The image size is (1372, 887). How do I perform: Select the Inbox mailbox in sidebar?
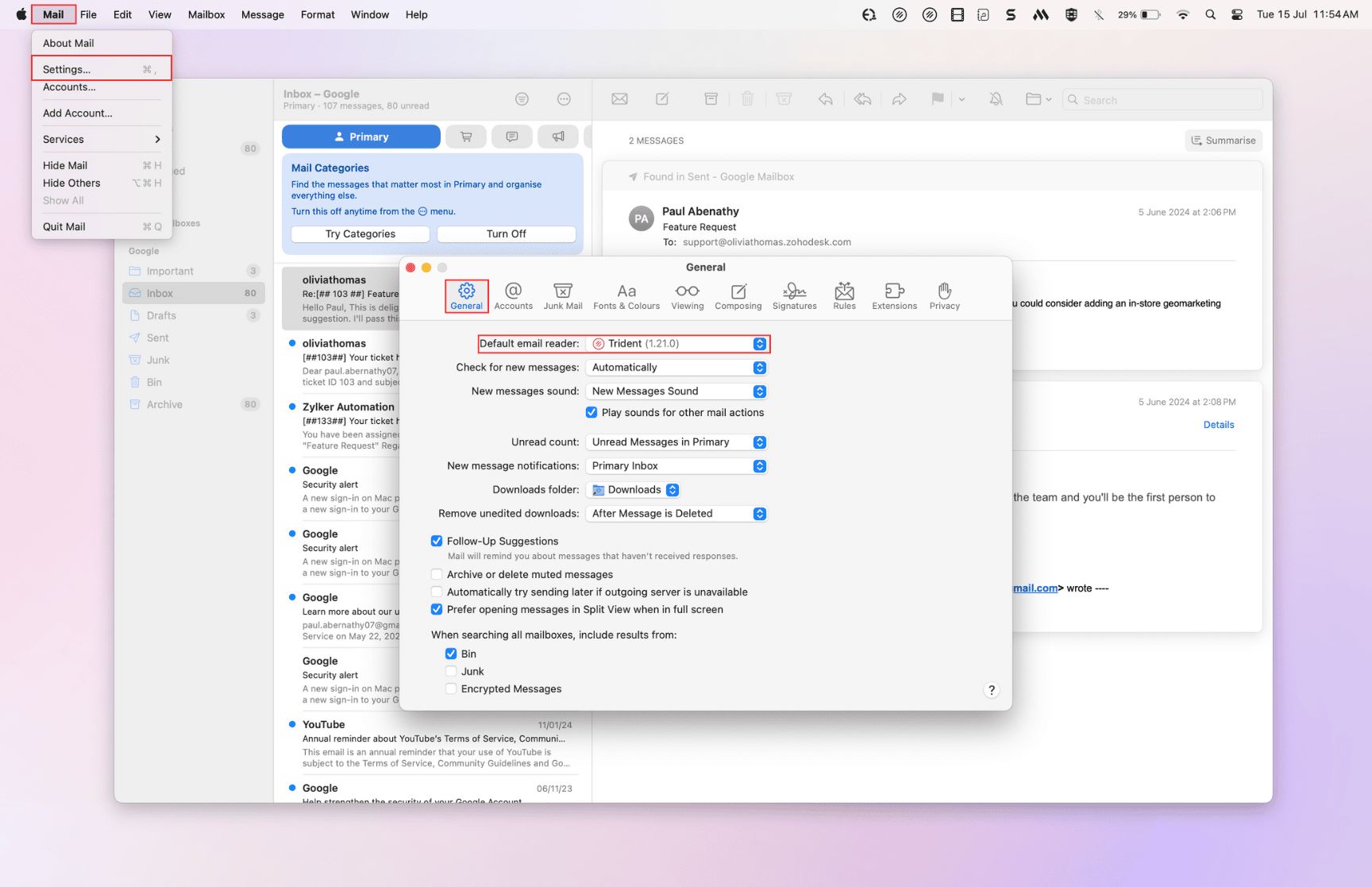click(x=194, y=293)
